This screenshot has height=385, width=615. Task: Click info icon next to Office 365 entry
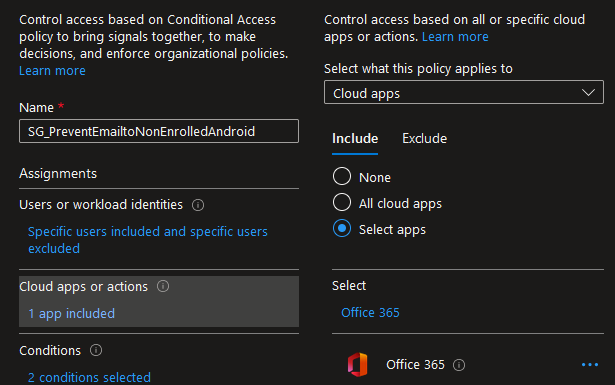click(x=459, y=365)
